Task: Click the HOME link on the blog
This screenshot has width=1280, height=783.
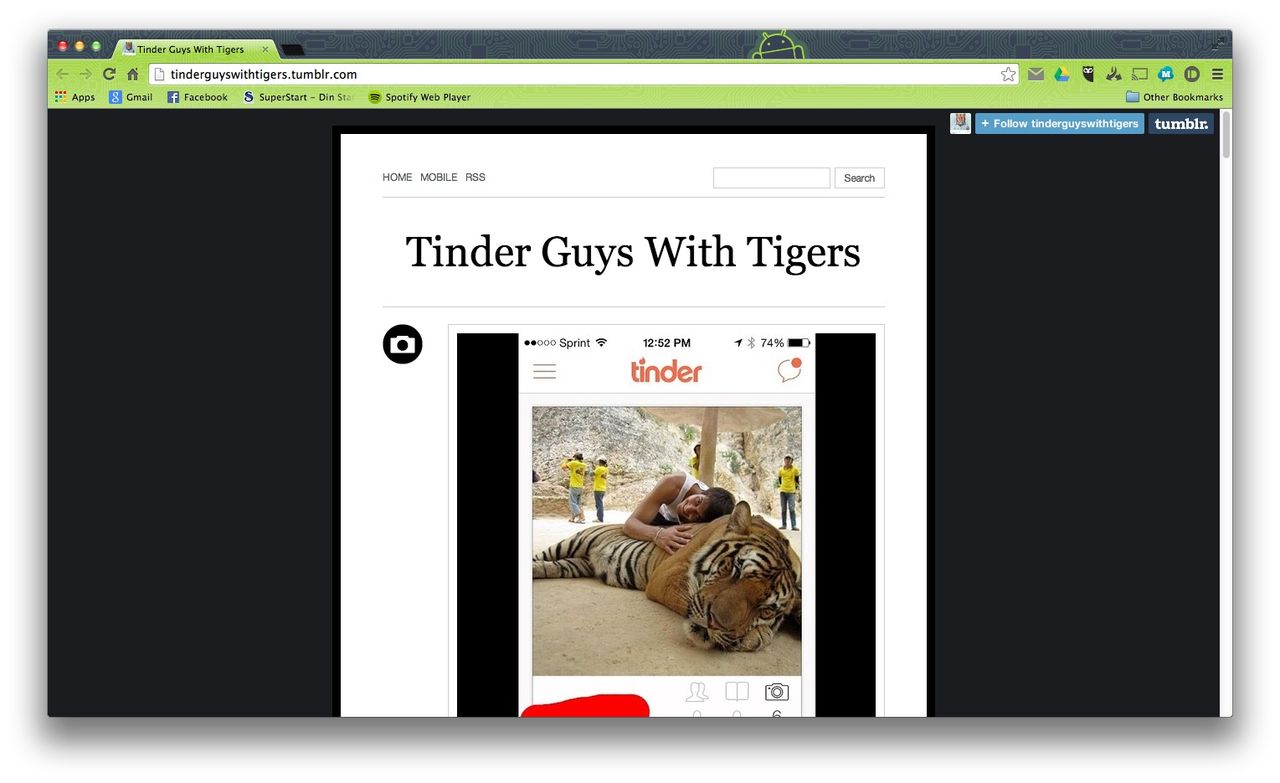Action: point(397,177)
